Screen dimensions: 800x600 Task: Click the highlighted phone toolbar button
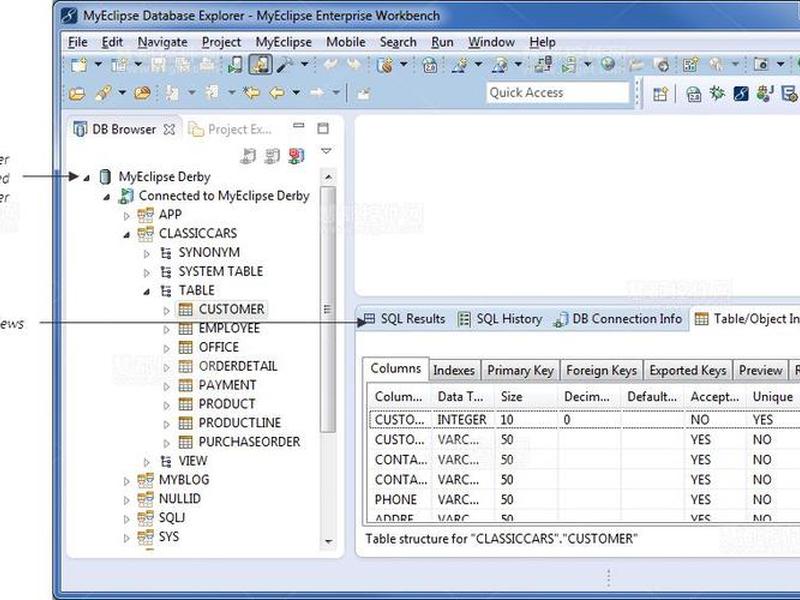click(x=260, y=65)
